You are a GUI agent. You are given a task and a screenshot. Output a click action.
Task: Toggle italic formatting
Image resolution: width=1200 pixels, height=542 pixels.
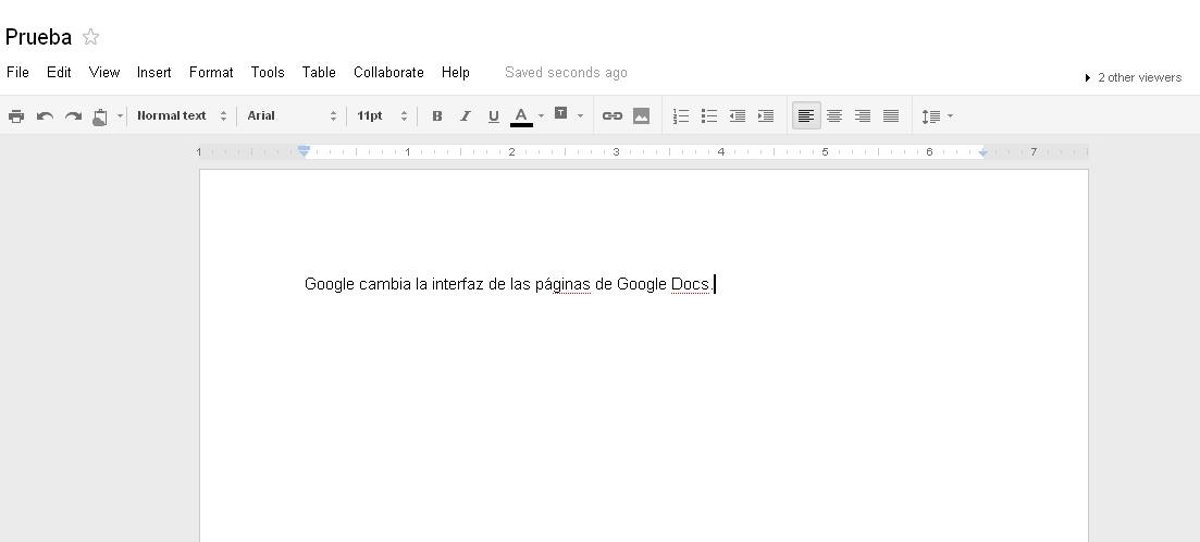point(465,116)
